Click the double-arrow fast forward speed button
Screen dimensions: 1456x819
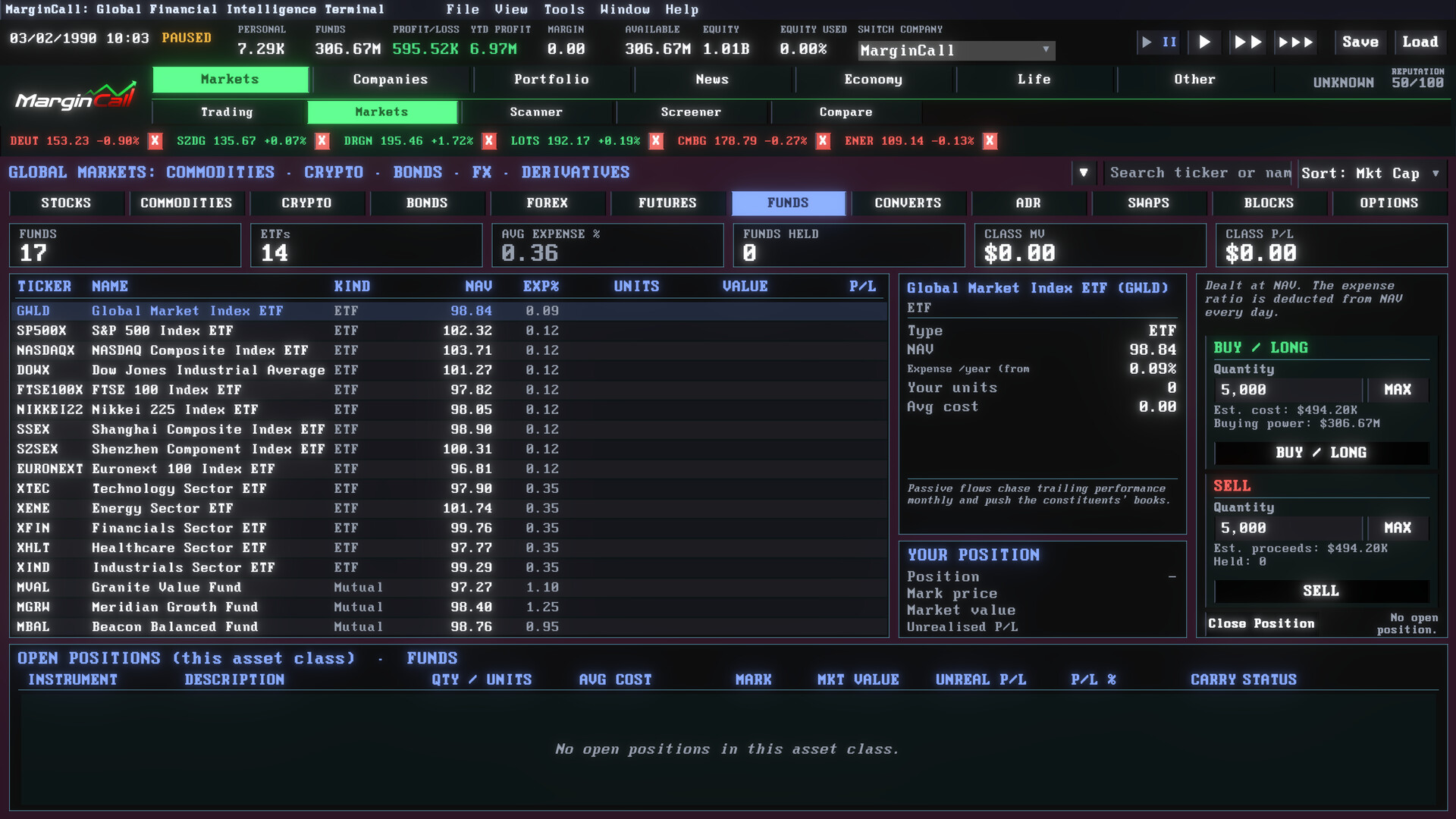pos(1247,42)
